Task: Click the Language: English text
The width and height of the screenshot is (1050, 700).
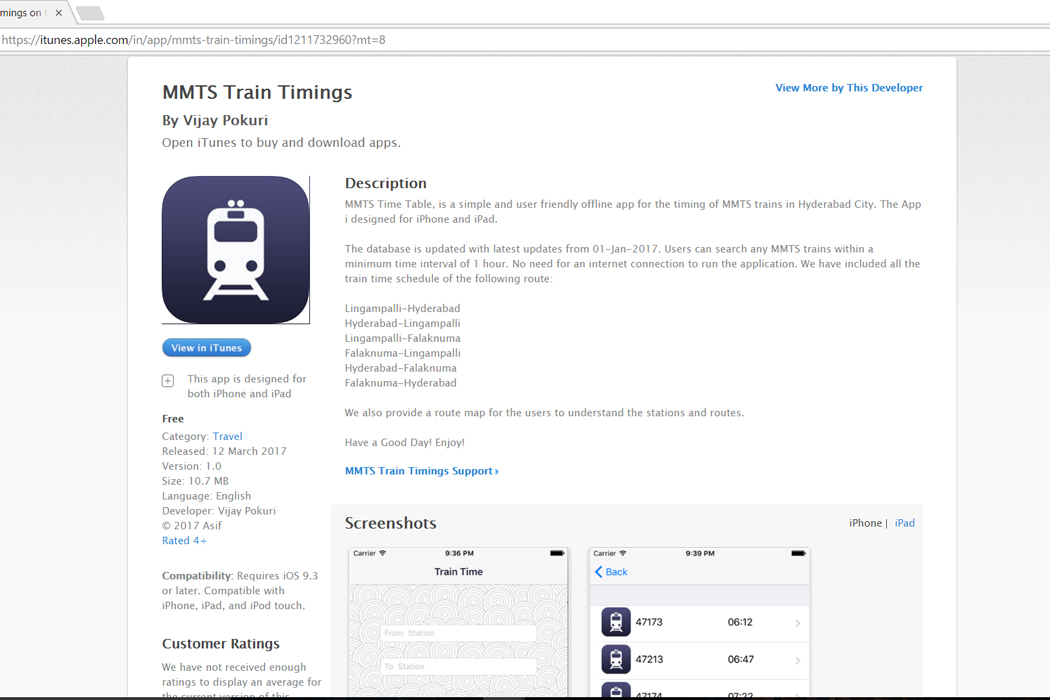Action: coord(206,496)
